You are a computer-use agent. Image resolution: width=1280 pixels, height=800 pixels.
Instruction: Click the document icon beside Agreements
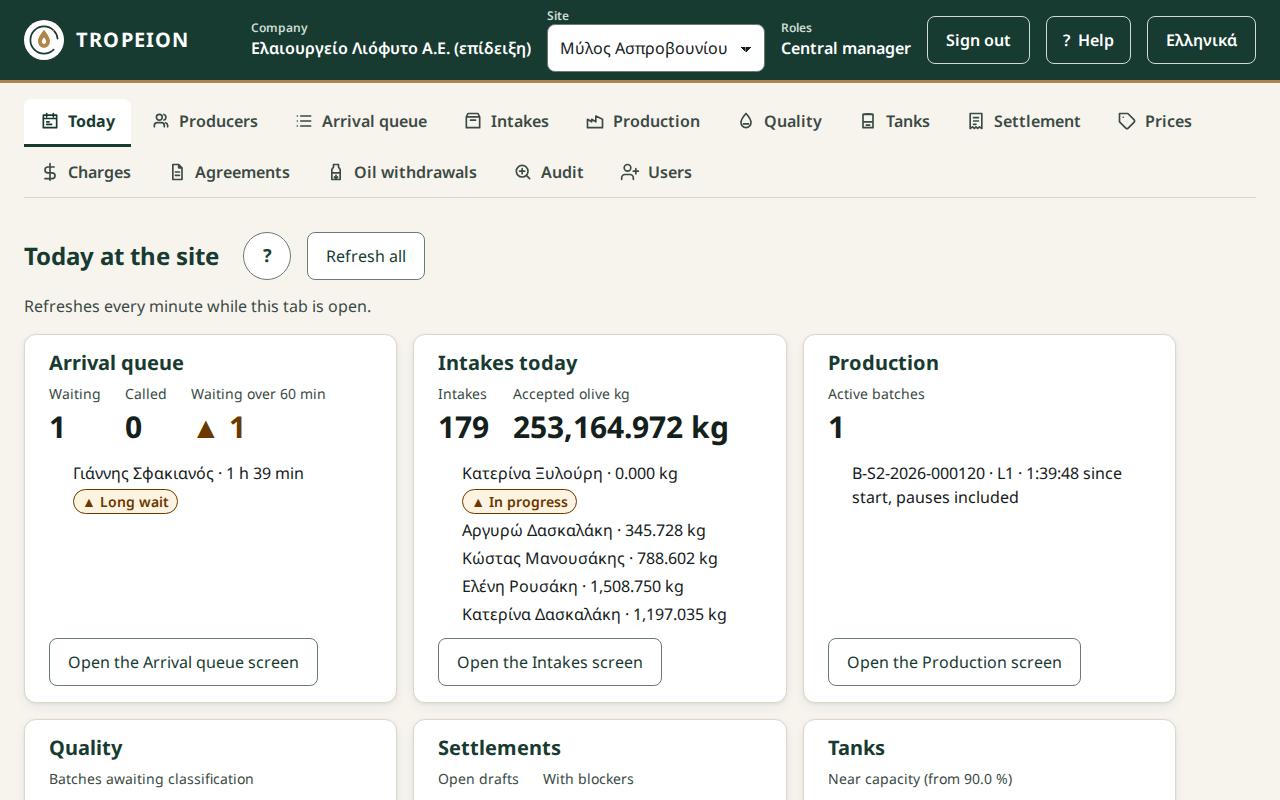[x=177, y=172]
